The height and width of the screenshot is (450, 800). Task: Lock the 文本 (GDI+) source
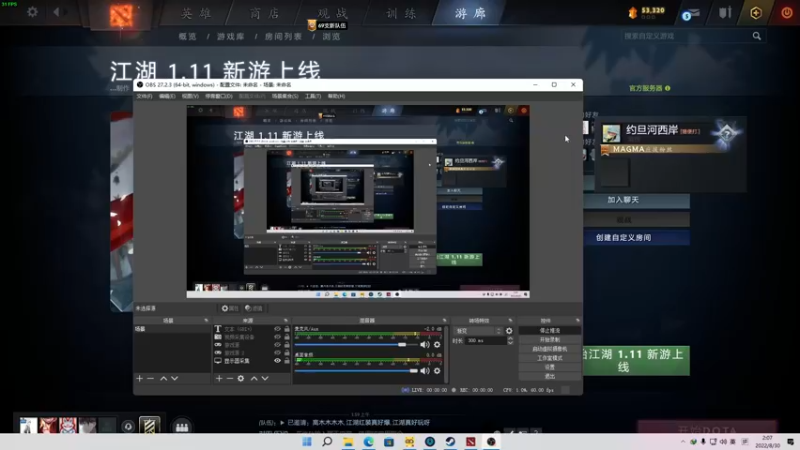coord(286,329)
